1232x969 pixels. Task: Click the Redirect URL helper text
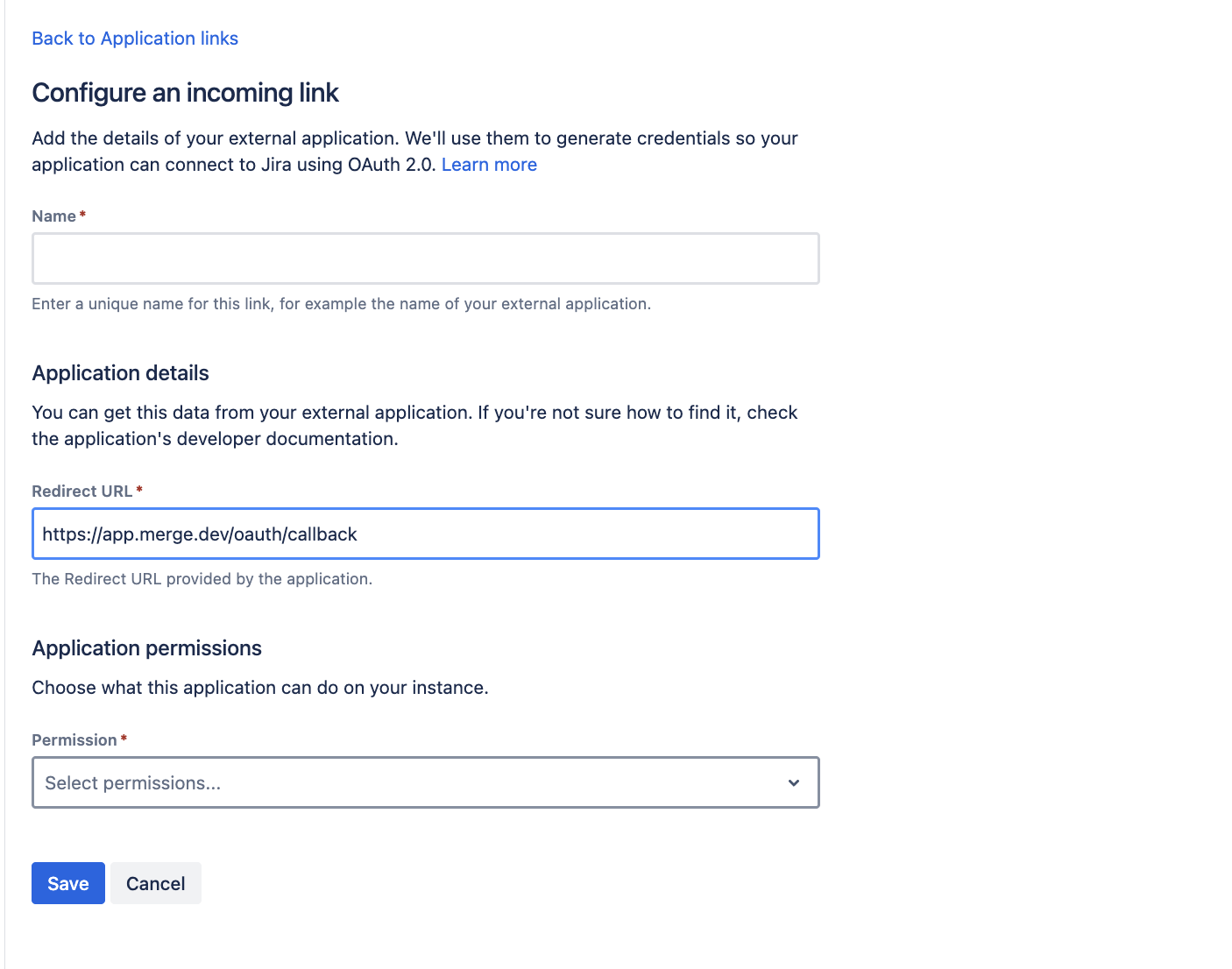[x=202, y=579]
